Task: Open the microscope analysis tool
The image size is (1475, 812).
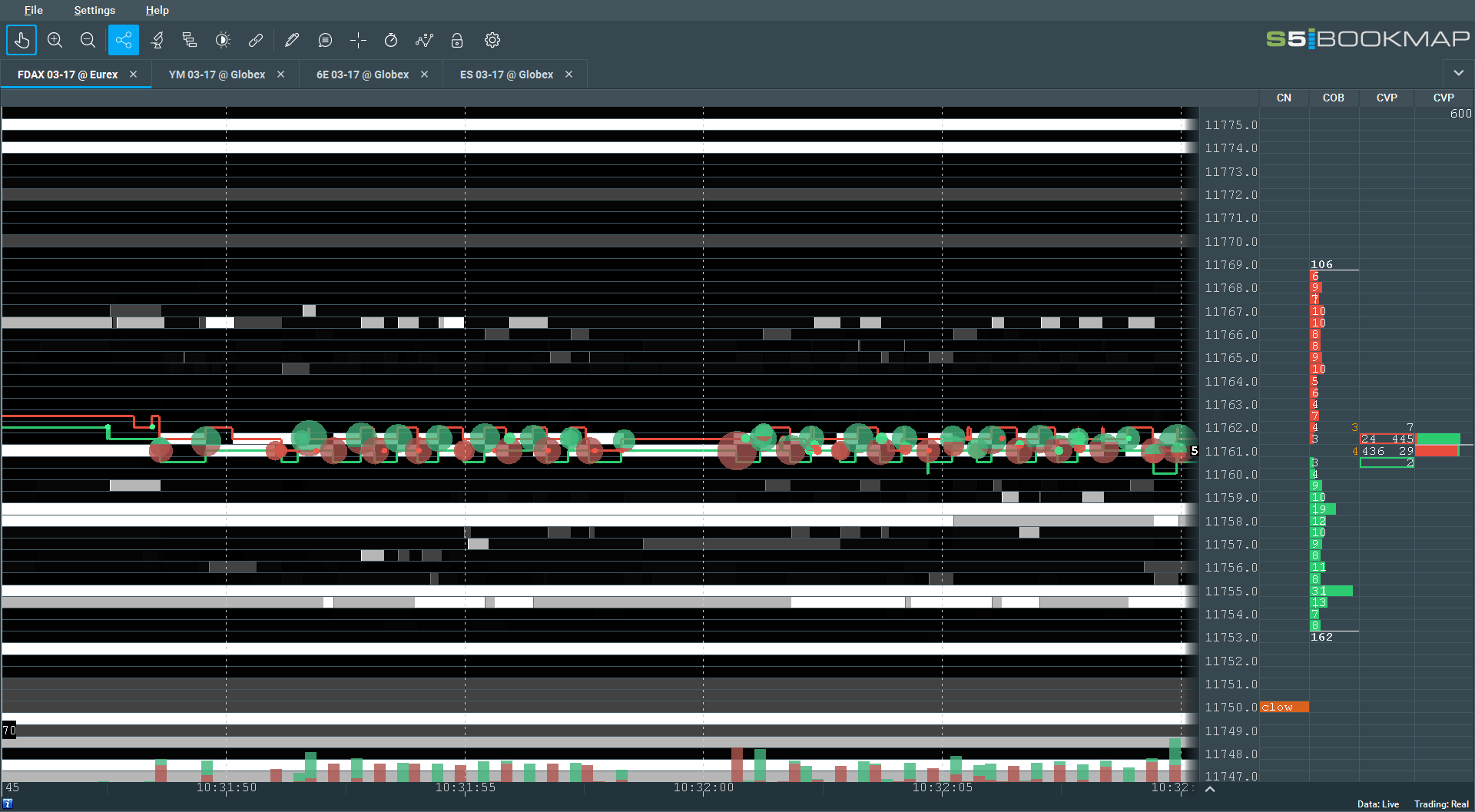Action: pyautogui.click(x=157, y=40)
